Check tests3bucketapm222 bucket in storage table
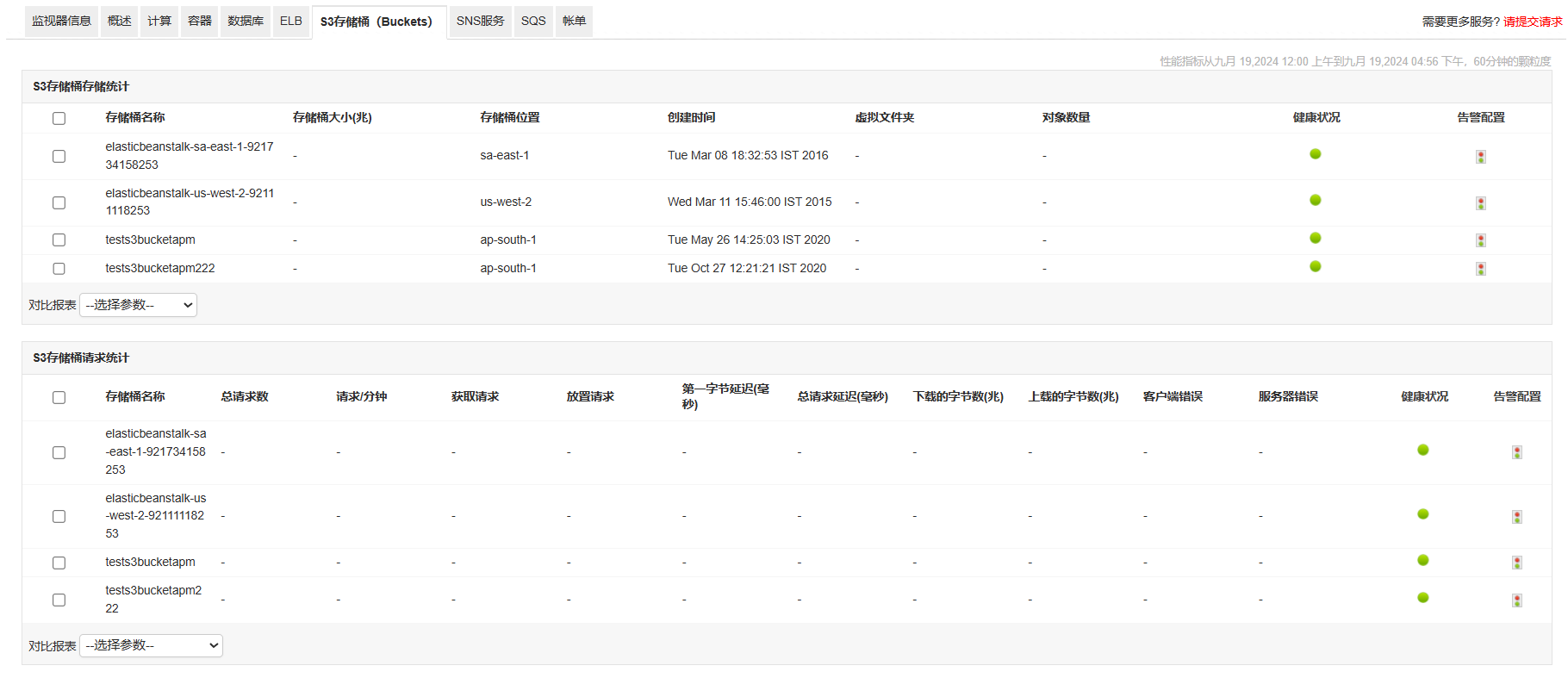The image size is (1568, 678). [59, 269]
